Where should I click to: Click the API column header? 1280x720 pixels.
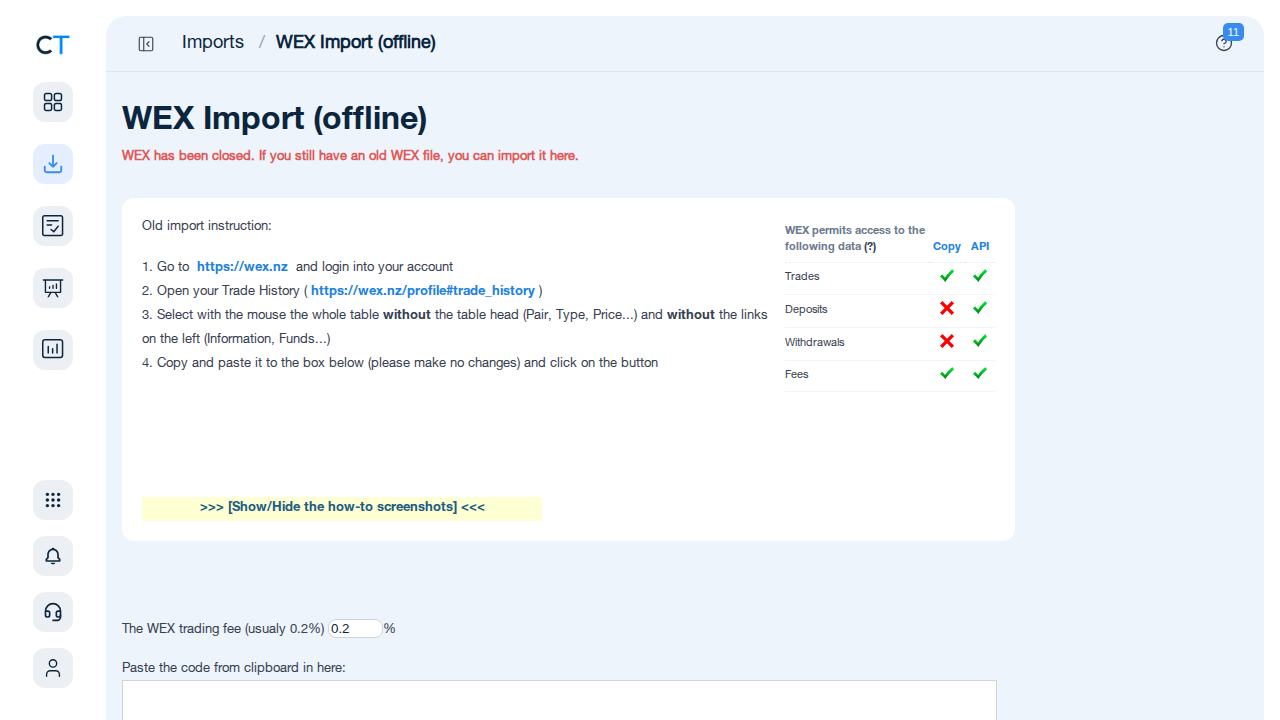click(980, 246)
